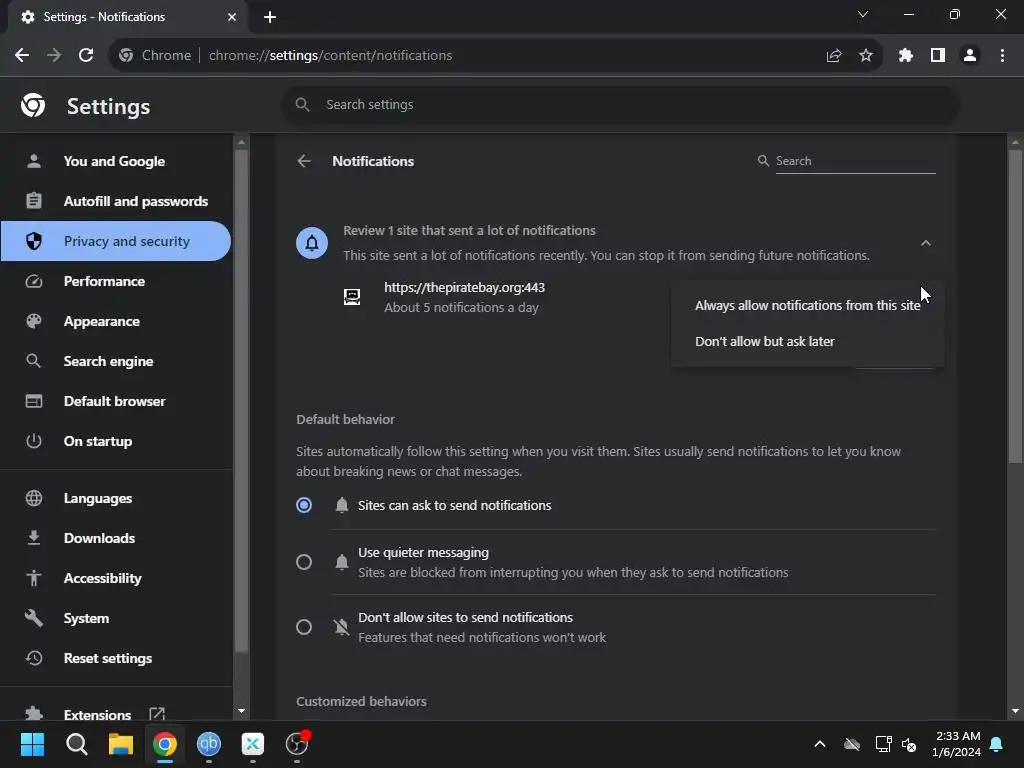Image resolution: width=1024 pixels, height=768 pixels.
Task: Open Extensions puzzle icon in toolbar
Action: point(906,56)
